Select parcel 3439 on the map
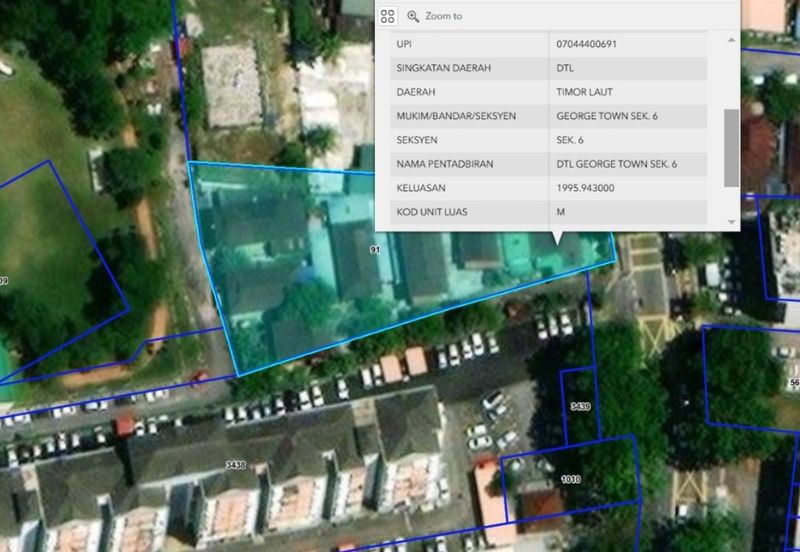The height and width of the screenshot is (552, 800). (580, 407)
